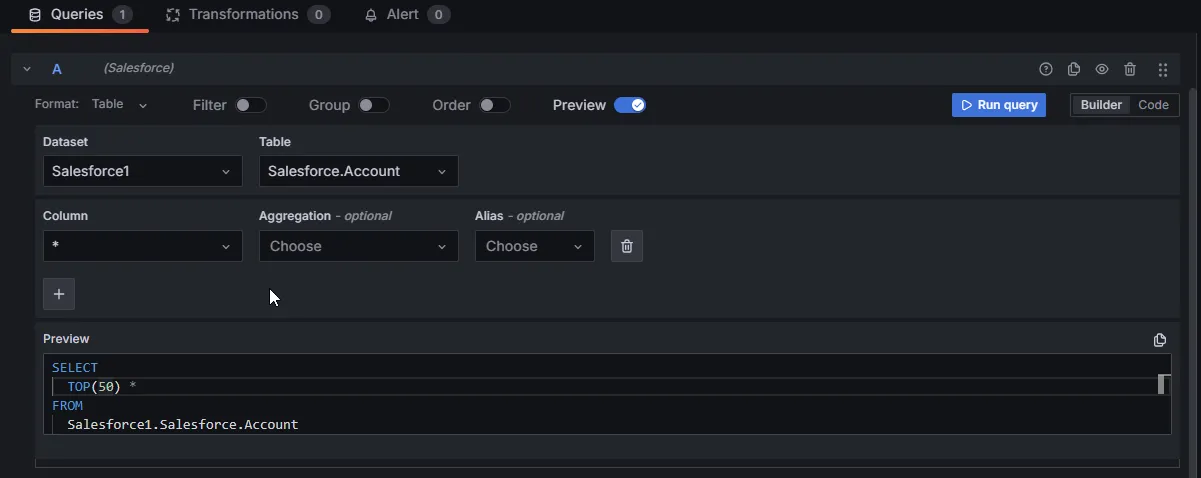Viewport: 1201px width, 478px height.
Task: Expand the Table dropdown showing Salesforce.Account
Action: click(358, 171)
